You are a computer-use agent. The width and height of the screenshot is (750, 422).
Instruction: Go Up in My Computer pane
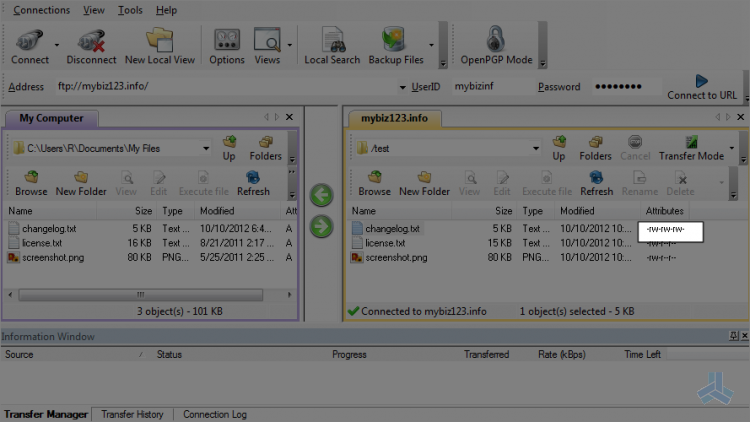tap(229, 148)
